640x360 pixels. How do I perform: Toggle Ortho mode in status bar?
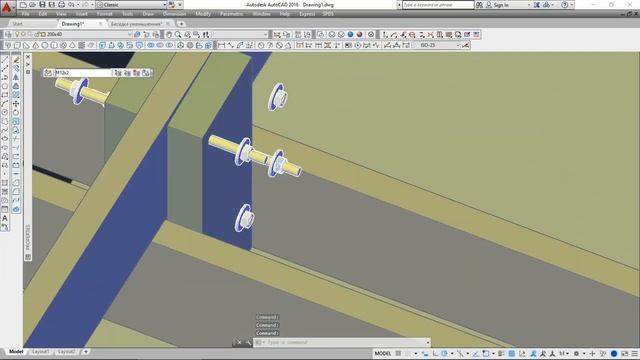coord(435,353)
